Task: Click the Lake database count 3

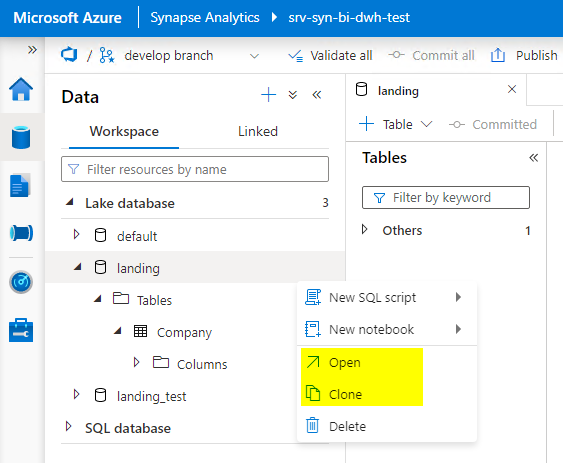Action: pos(325,203)
